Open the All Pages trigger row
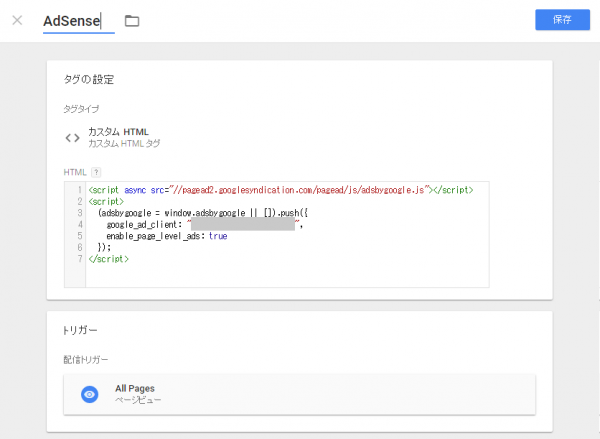Image resolution: width=600 pixels, height=439 pixels. [299, 395]
